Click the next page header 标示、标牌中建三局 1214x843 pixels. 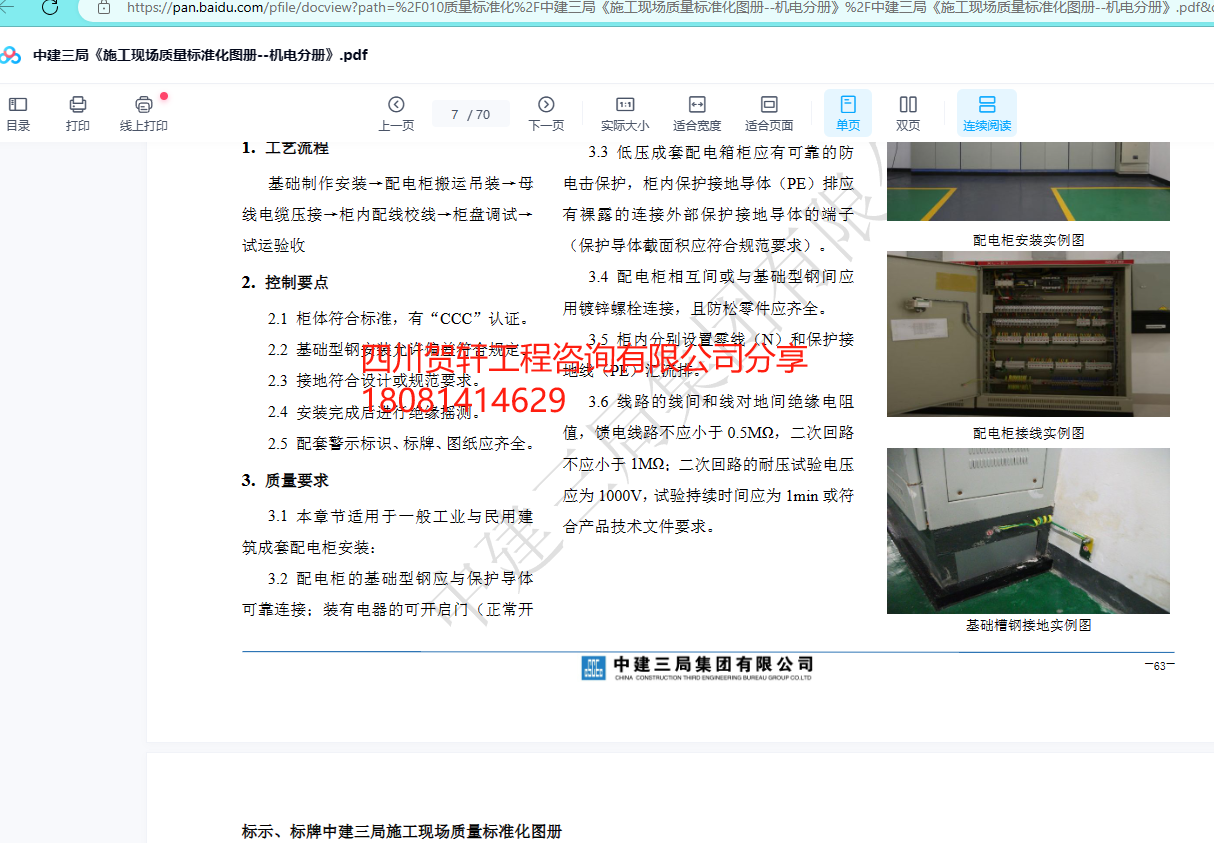[402, 832]
